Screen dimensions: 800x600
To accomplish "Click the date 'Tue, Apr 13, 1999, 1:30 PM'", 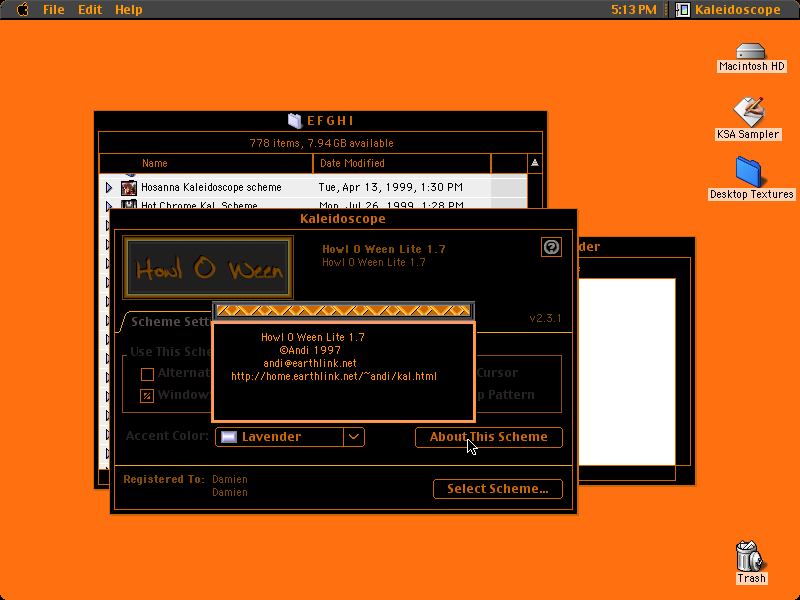I will (391, 187).
